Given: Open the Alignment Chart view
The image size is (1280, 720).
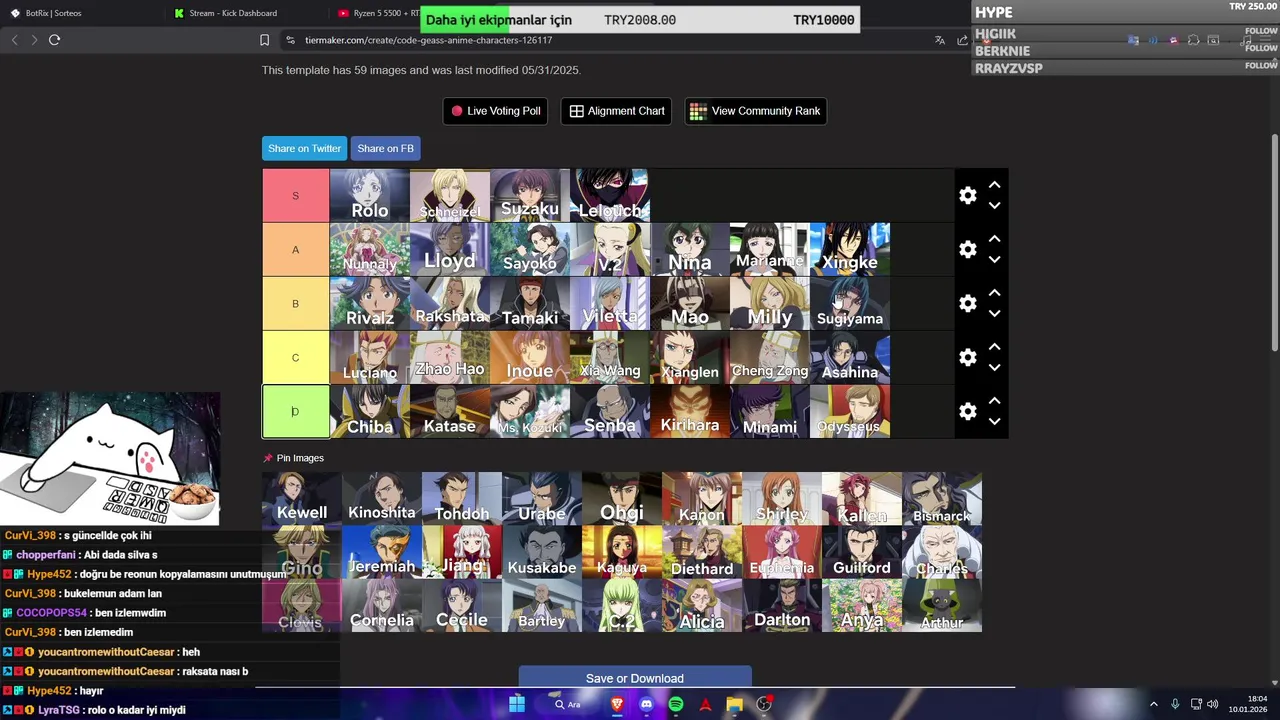Looking at the screenshot, I should click(x=617, y=111).
